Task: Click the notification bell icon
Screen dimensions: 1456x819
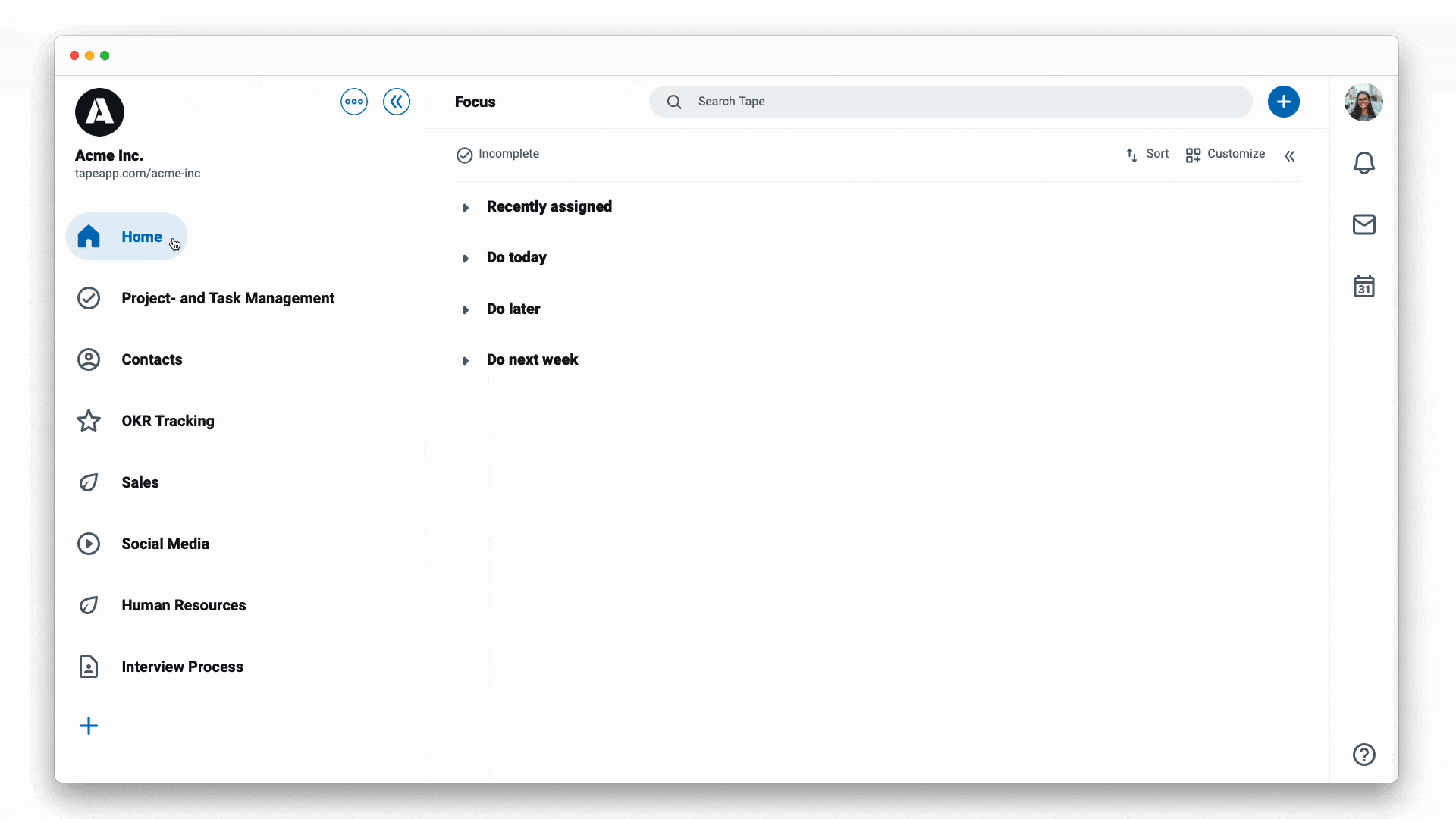Action: [x=1364, y=162]
